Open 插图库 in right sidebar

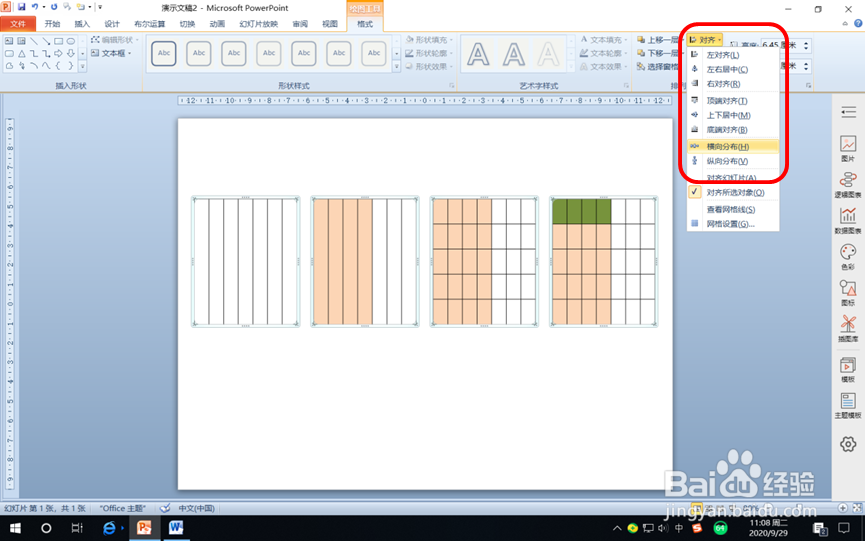[x=848, y=329]
